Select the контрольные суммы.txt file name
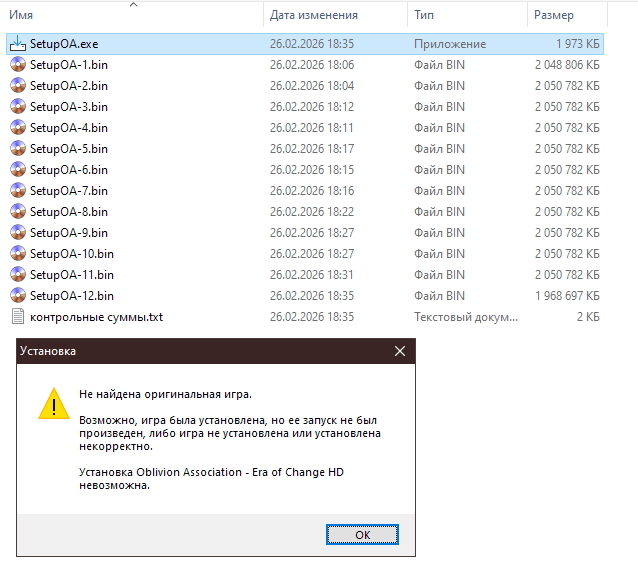 pos(96,317)
